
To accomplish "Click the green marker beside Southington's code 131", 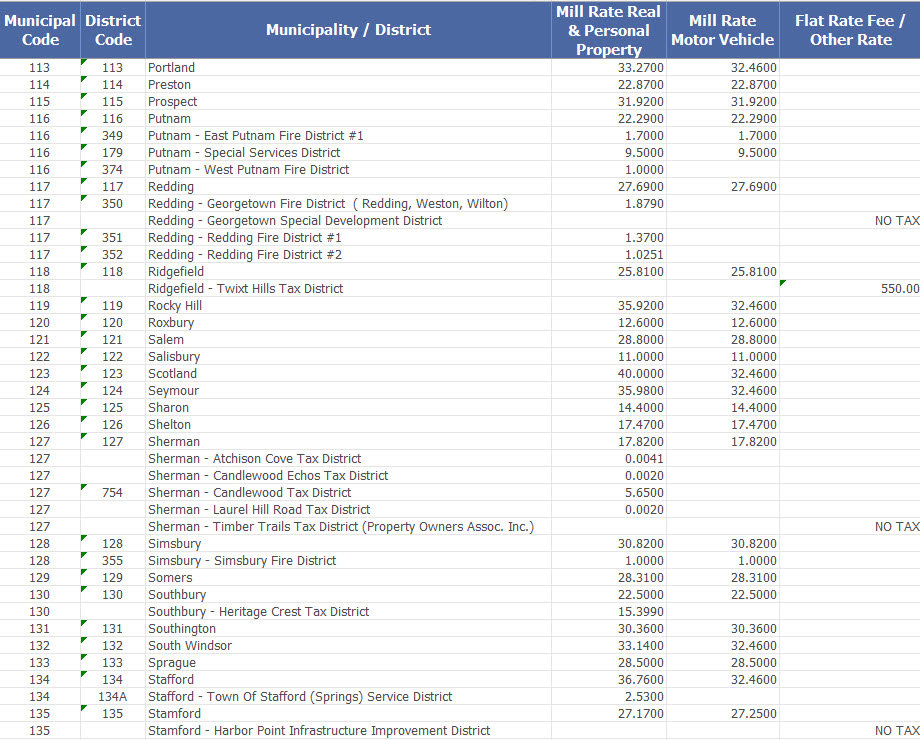I will click(83, 624).
